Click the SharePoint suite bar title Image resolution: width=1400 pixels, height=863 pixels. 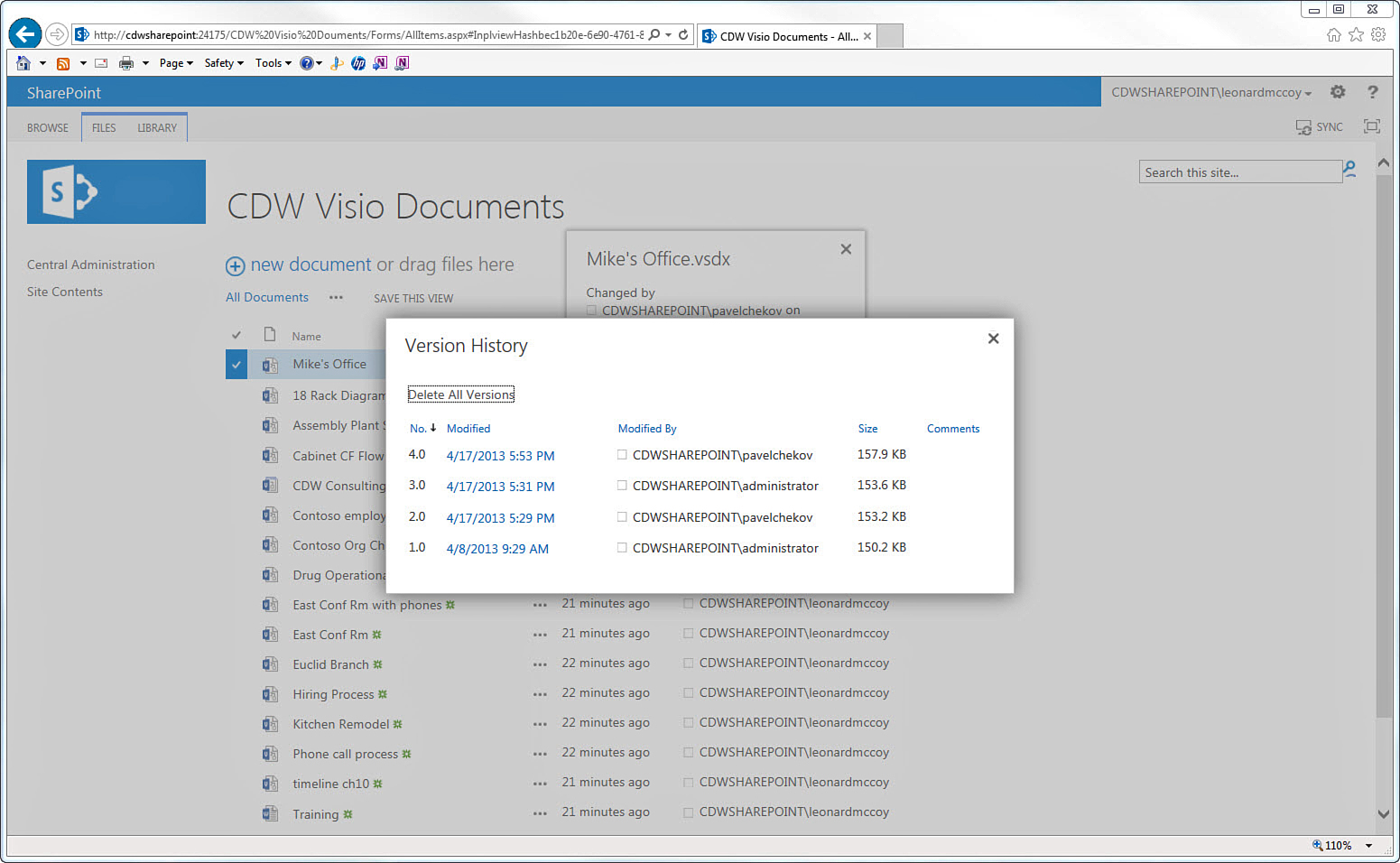click(x=64, y=92)
